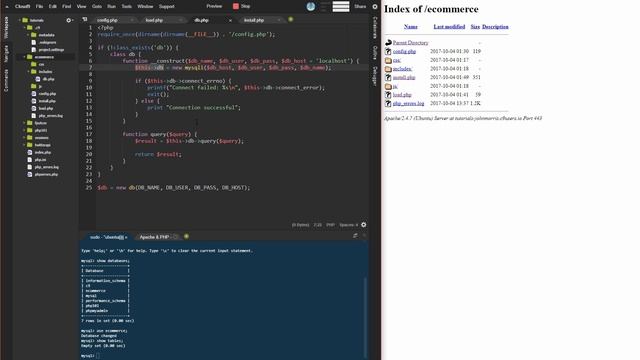Click cursor position indicator 7:20
The width and height of the screenshot is (640, 360).
click(x=318, y=225)
